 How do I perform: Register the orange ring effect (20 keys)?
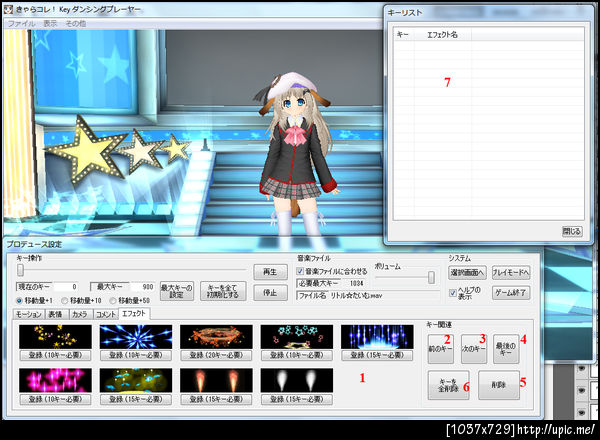point(216,355)
